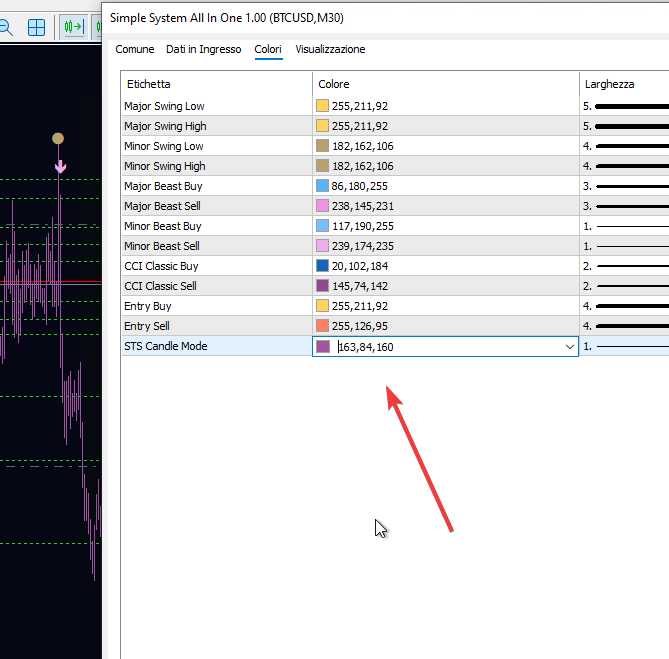Open the Comune tab
Image resolution: width=669 pixels, height=659 pixels.
click(x=134, y=49)
